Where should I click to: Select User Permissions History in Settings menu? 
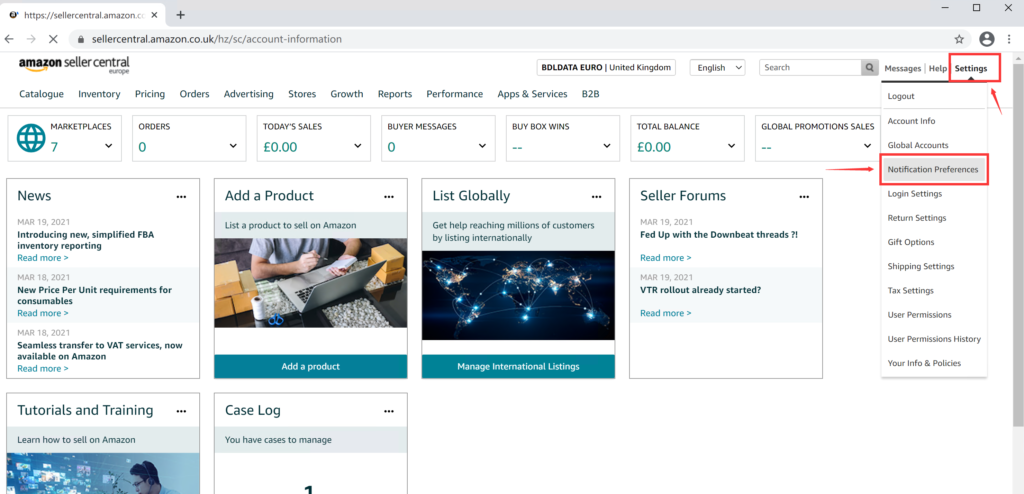point(934,338)
